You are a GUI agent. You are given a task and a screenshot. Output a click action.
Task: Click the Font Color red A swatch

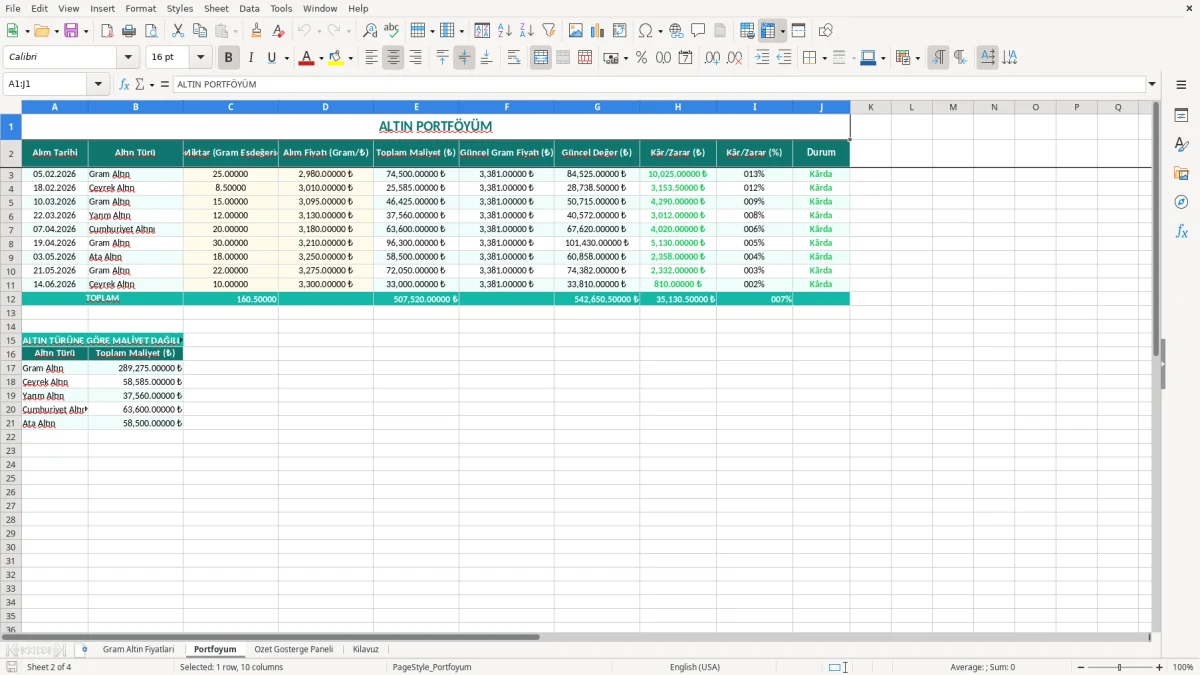coord(306,58)
